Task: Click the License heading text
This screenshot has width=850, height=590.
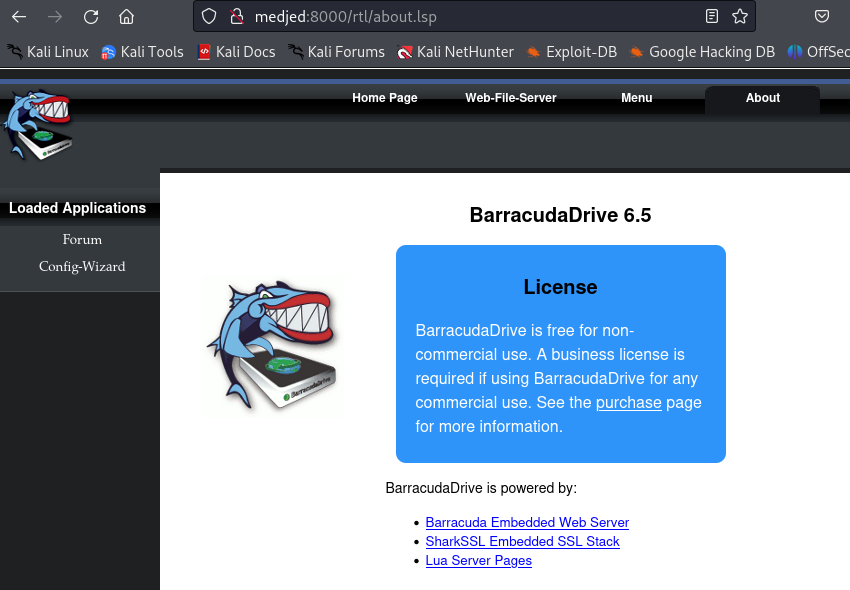Action: [x=560, y=287]
